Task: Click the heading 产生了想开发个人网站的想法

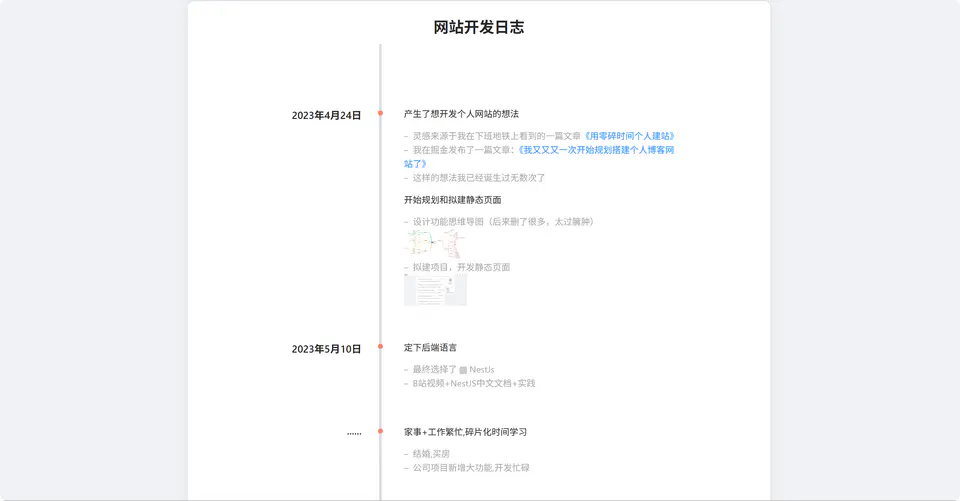Action: coord(461,114)
